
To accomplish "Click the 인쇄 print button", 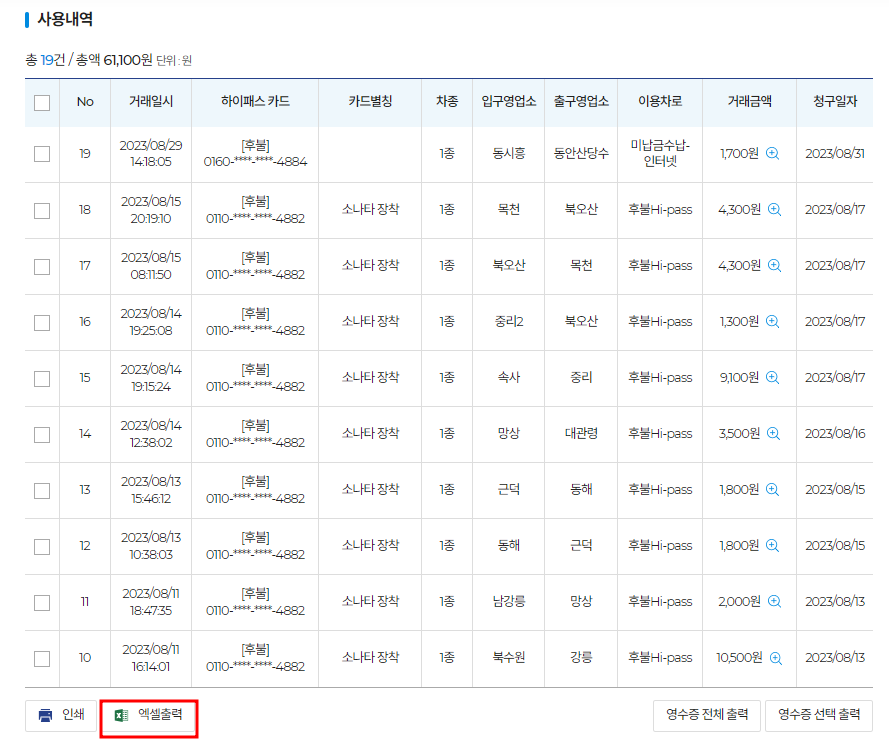I will (61, 715).
